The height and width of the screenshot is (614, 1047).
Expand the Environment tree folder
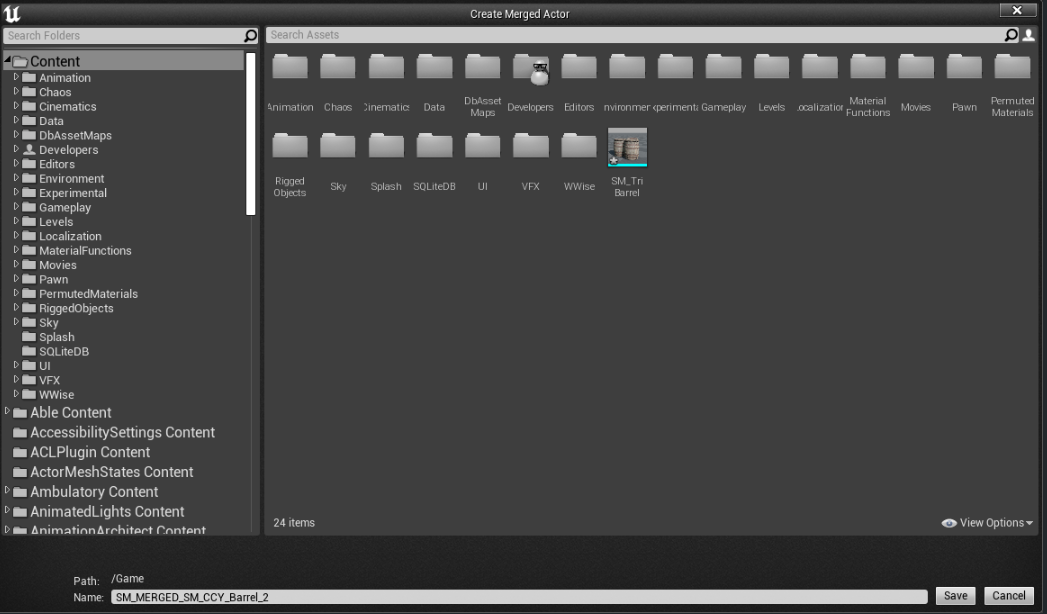pyautogui.click(x=16, y=178)
